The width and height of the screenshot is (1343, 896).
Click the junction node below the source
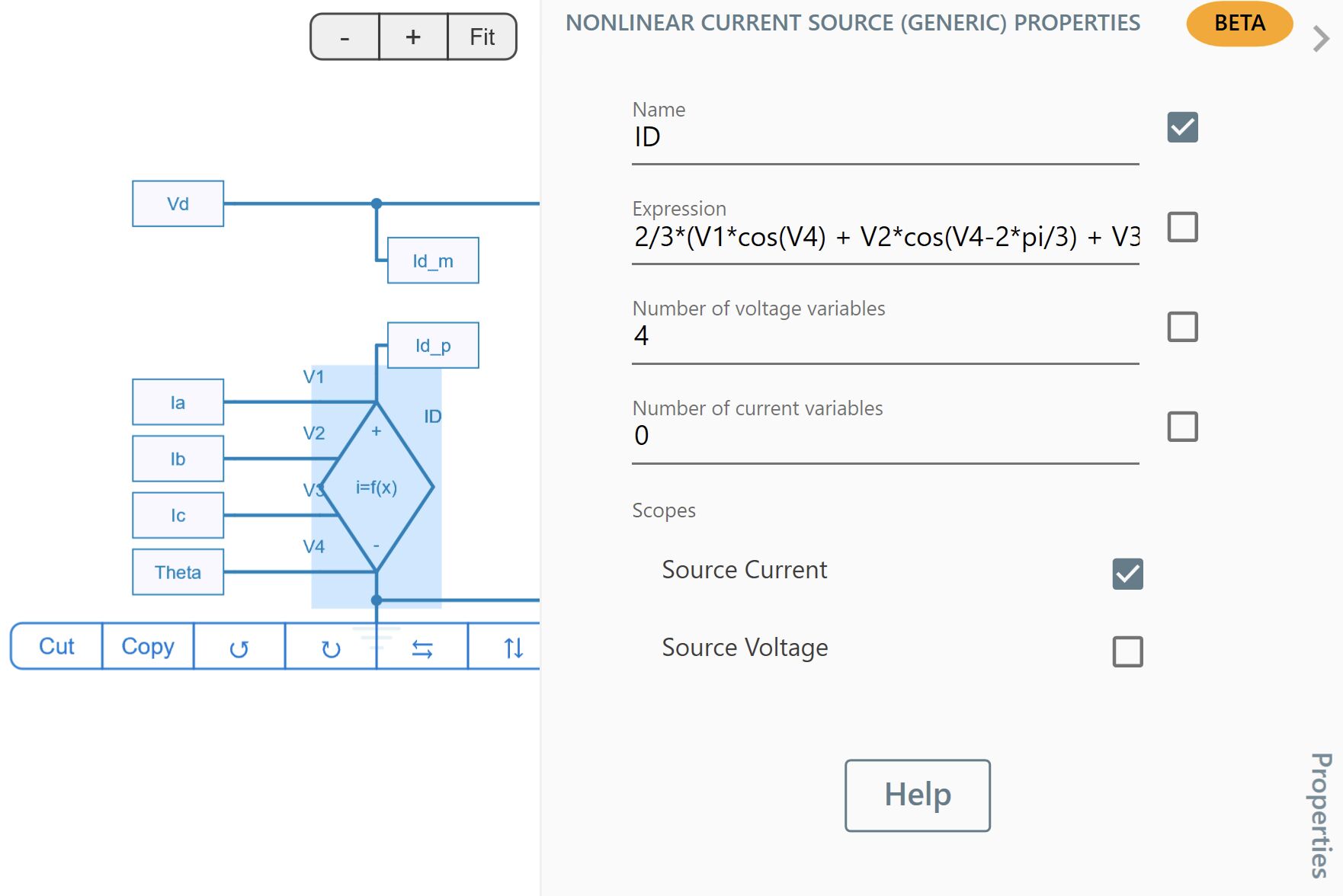pos(377,600)
